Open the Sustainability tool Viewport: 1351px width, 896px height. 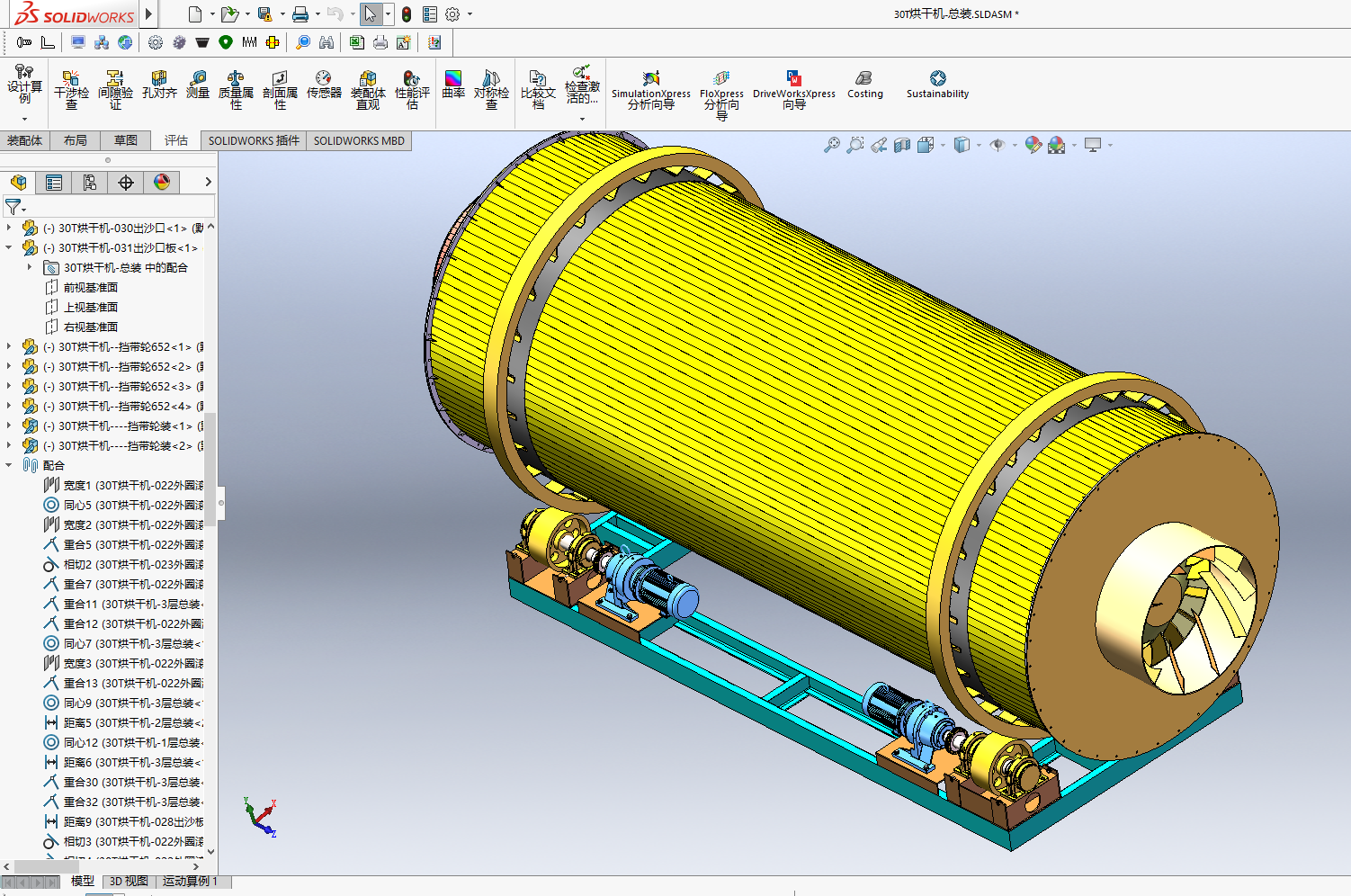[x=937, y=85]
